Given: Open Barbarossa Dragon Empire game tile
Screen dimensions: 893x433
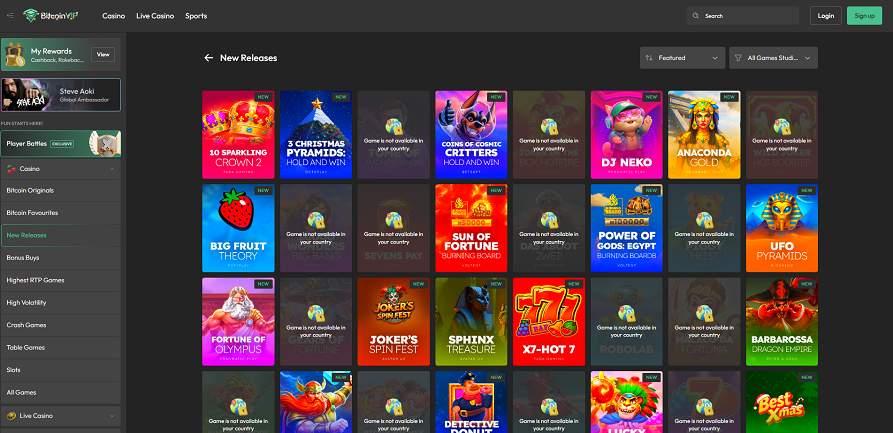Looking at the screenshot, I should click(x=782, y=322).
